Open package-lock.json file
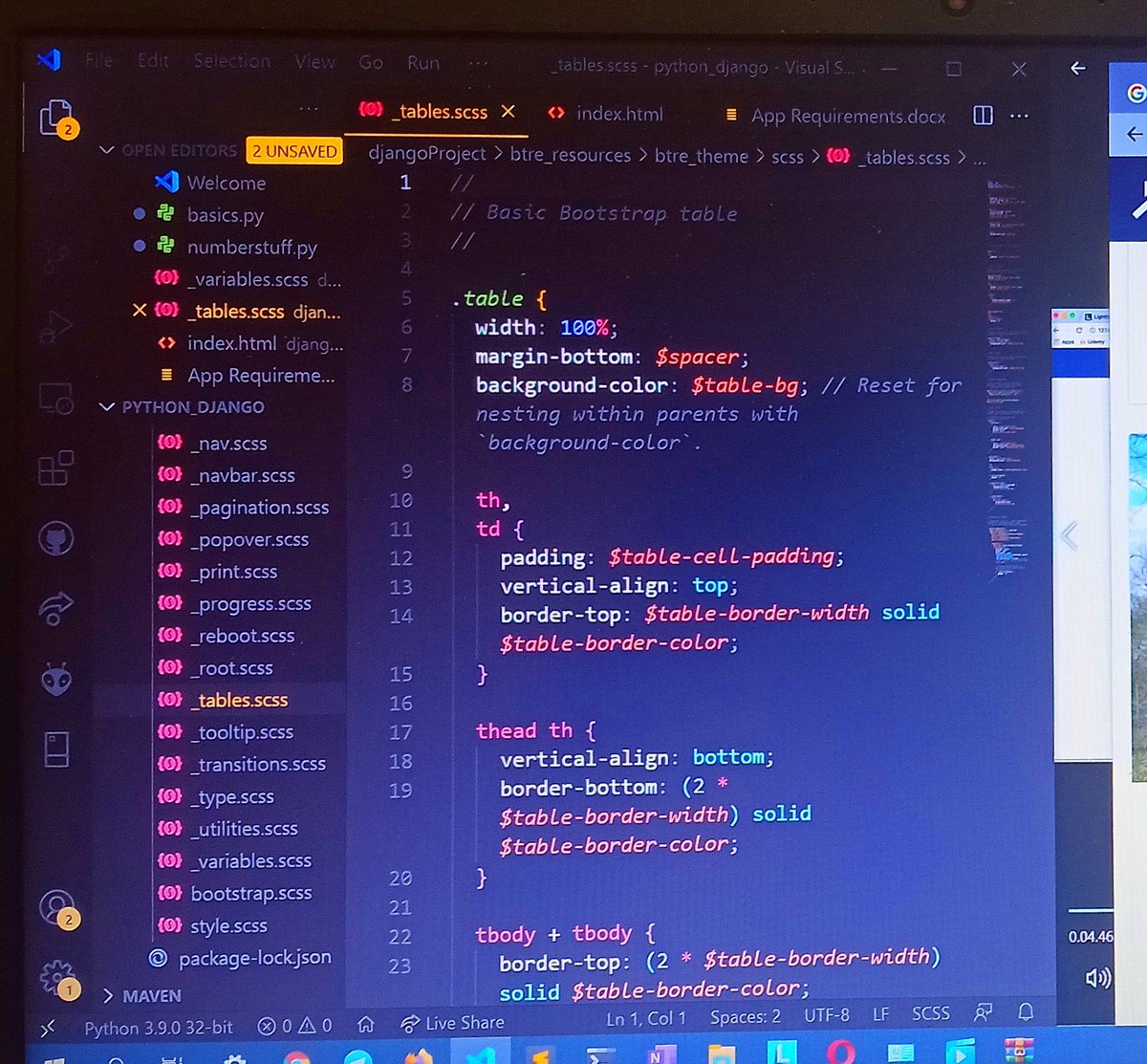The height and width of the screenshot is (1064, 1147). point(254,957)
